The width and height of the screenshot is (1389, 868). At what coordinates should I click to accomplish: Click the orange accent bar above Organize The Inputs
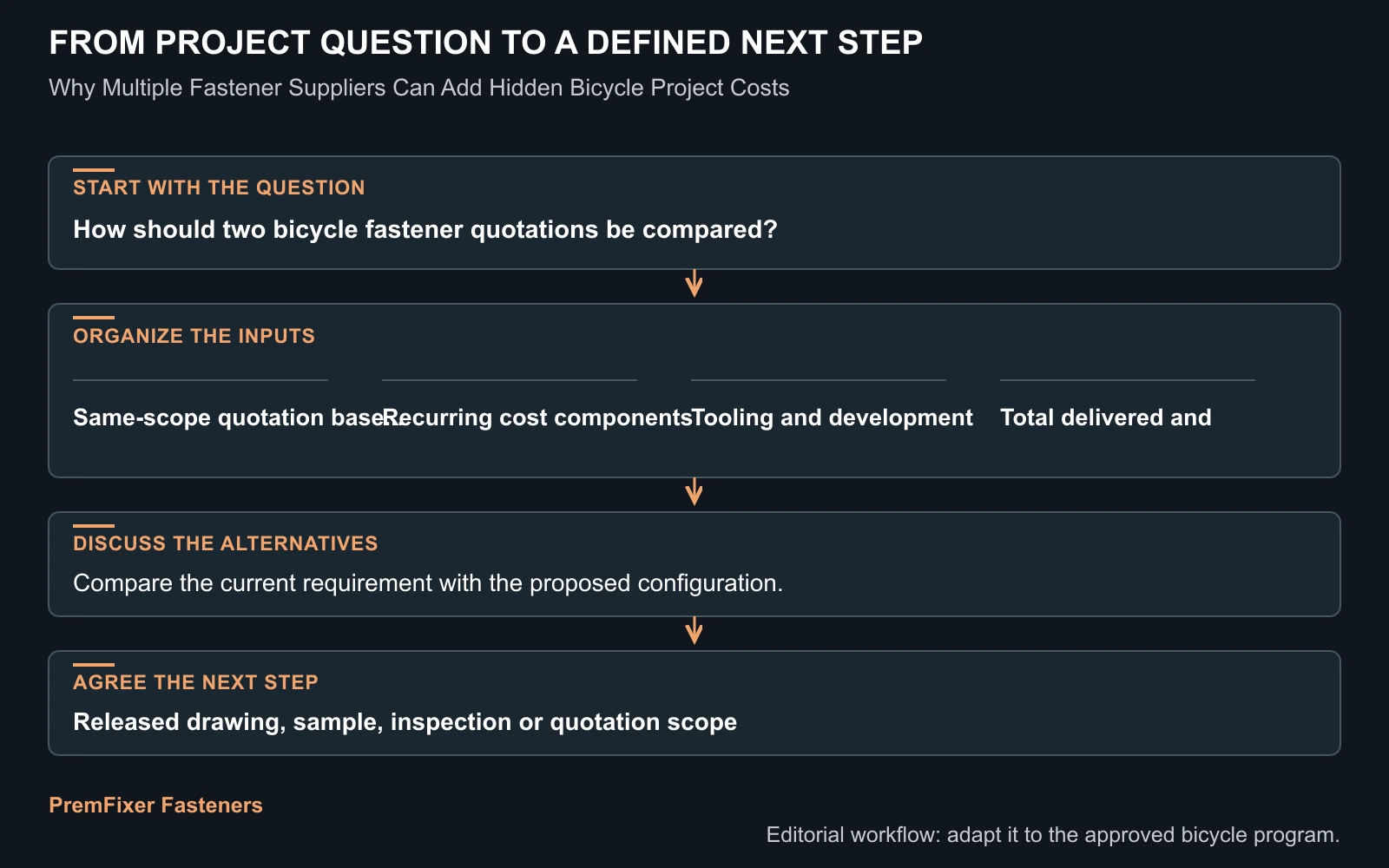94,318
